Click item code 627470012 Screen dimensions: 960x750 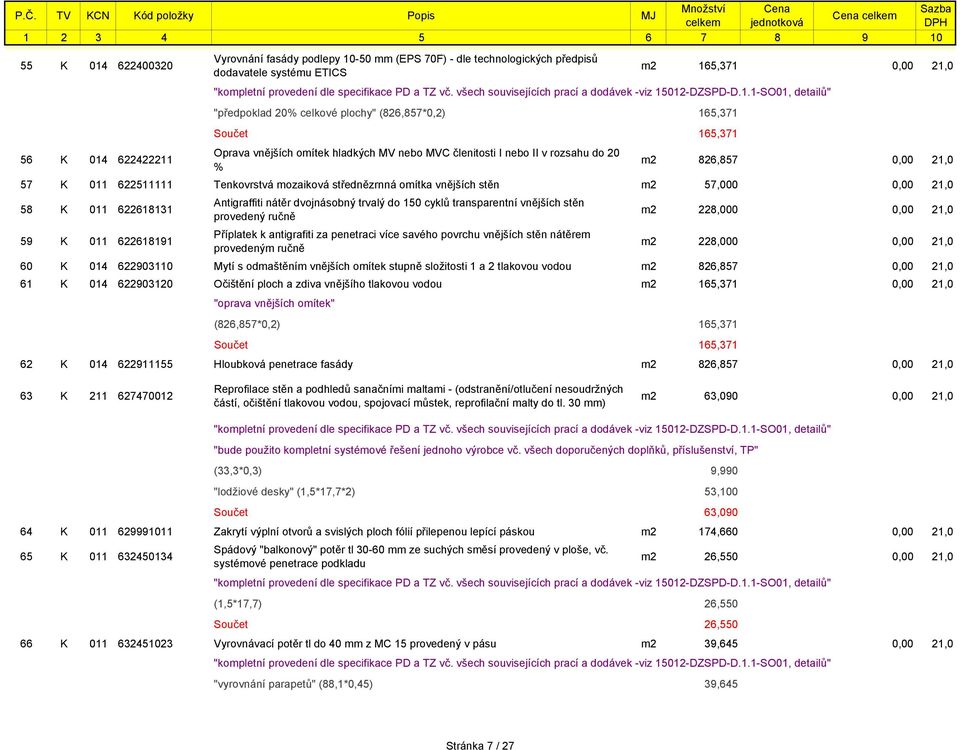click(145, 396)
